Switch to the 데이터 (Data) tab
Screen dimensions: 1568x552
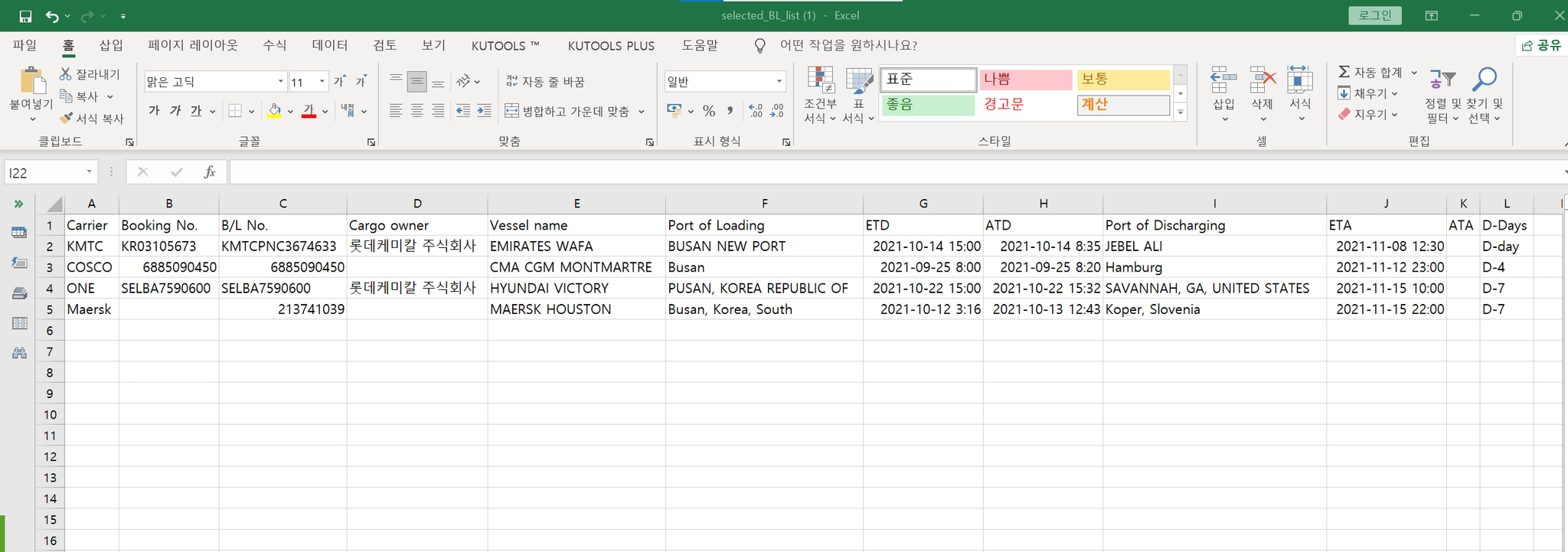point(330,45)
